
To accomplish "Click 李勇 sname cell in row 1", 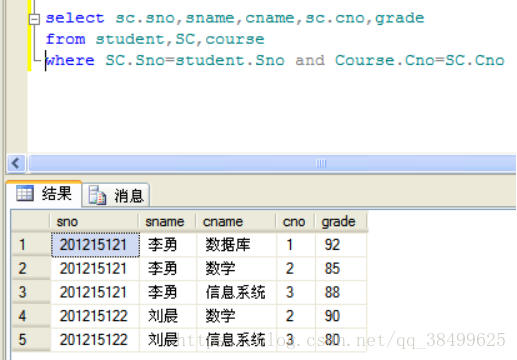I will 168,245.
